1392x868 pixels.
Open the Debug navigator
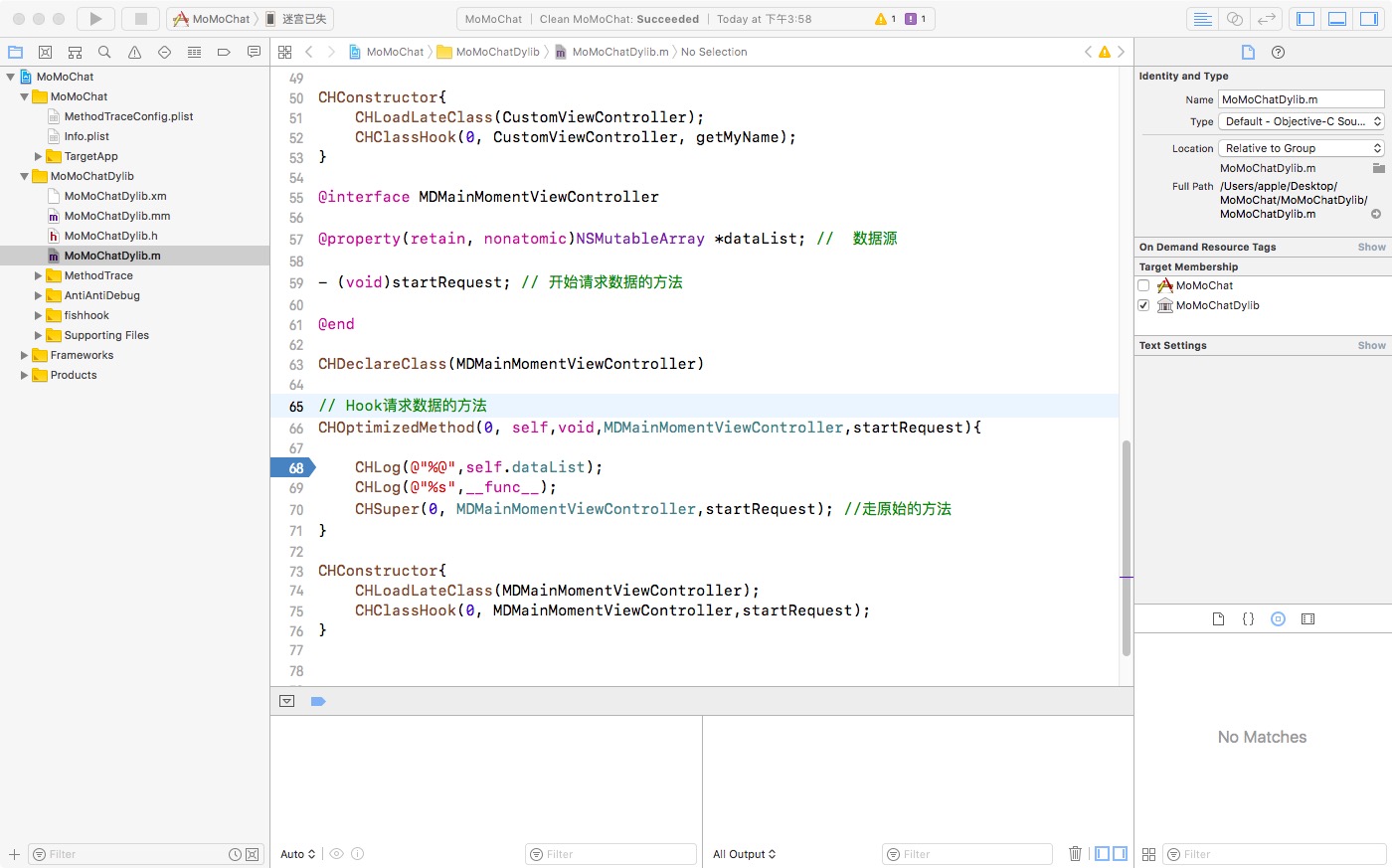(x=194, y=52)
